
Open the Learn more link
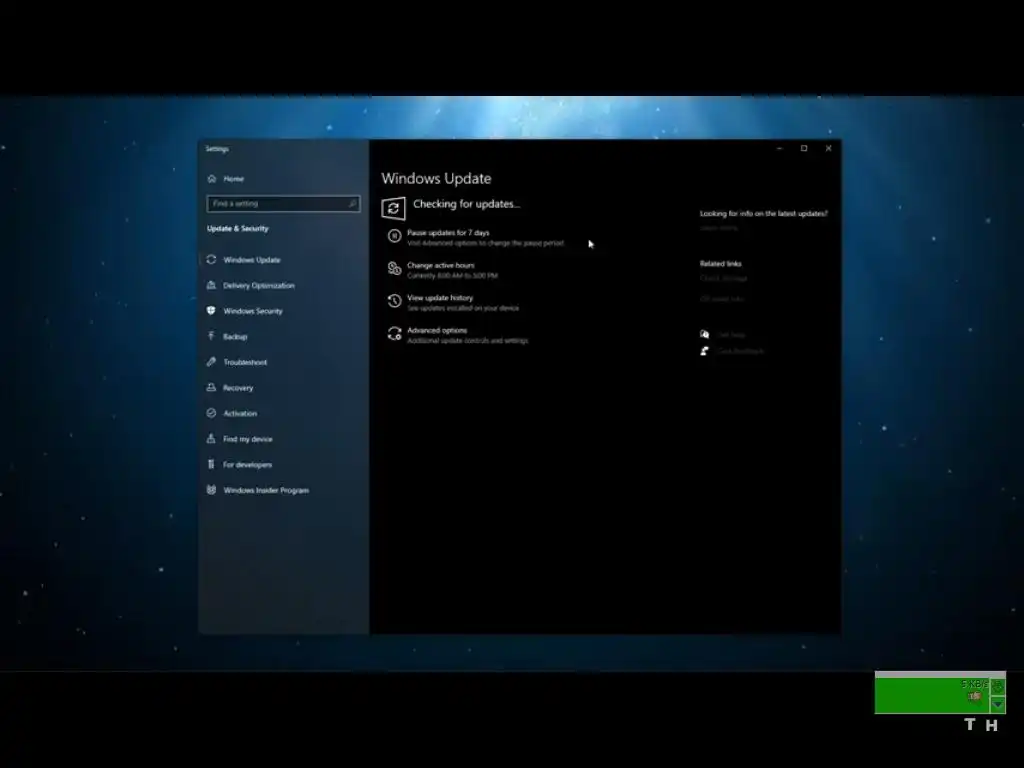click(718, 228)
